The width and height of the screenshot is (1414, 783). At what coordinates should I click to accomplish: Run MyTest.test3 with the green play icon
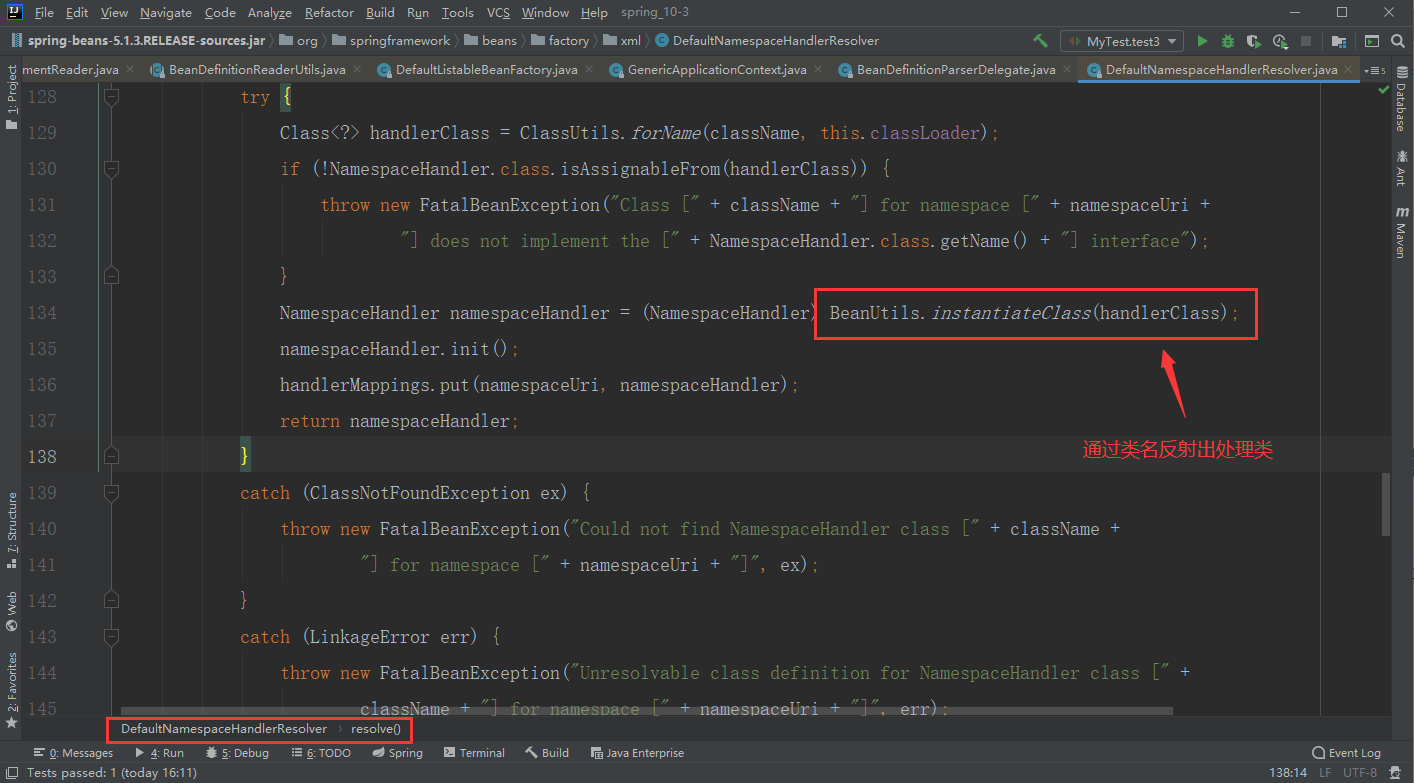(1202, 41)
